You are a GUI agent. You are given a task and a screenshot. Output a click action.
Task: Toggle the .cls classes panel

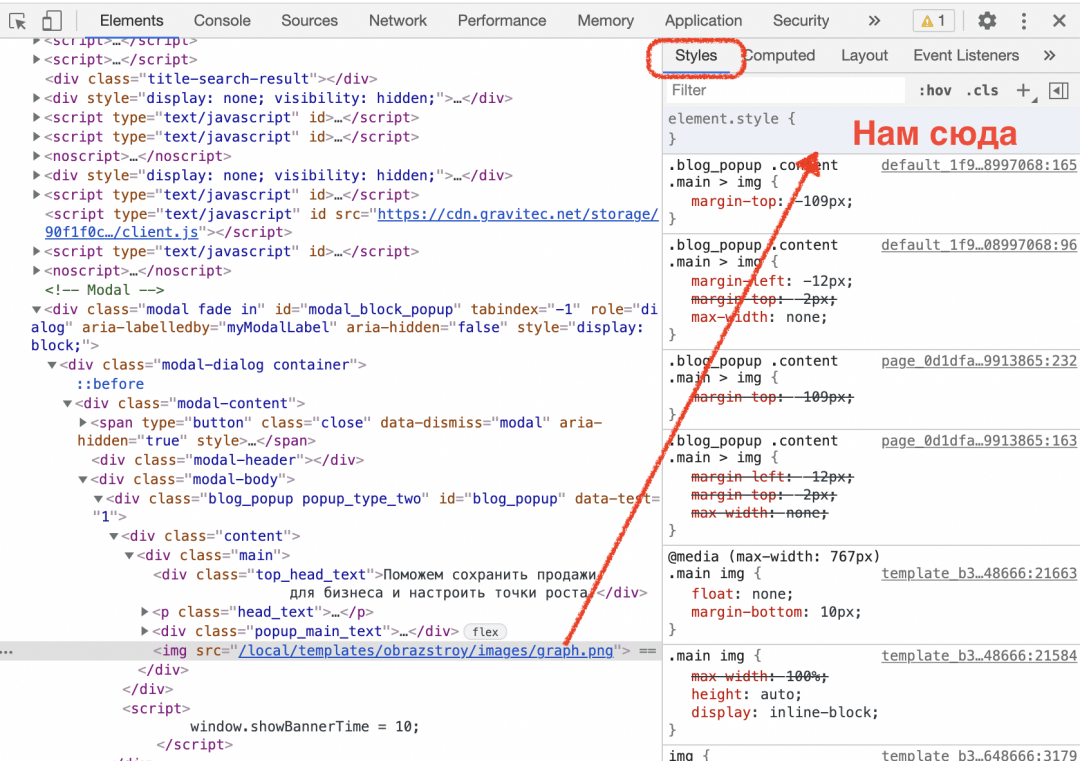tap(982, 91)
